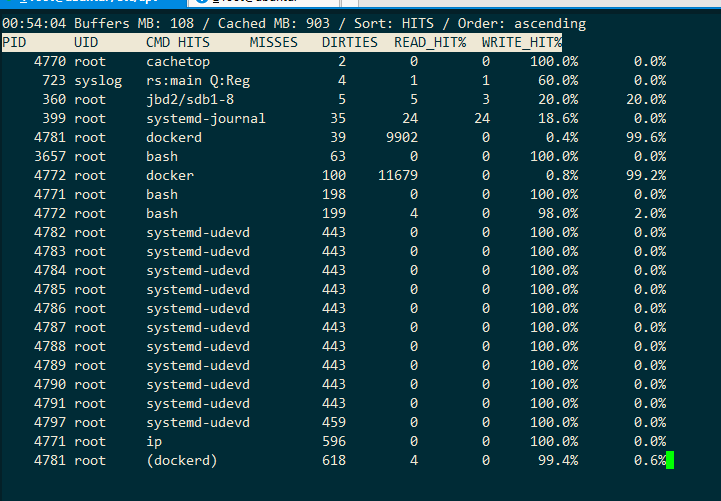Click the 'docker' command with 100 hits
721x501 pixels.
coord(170,176)
